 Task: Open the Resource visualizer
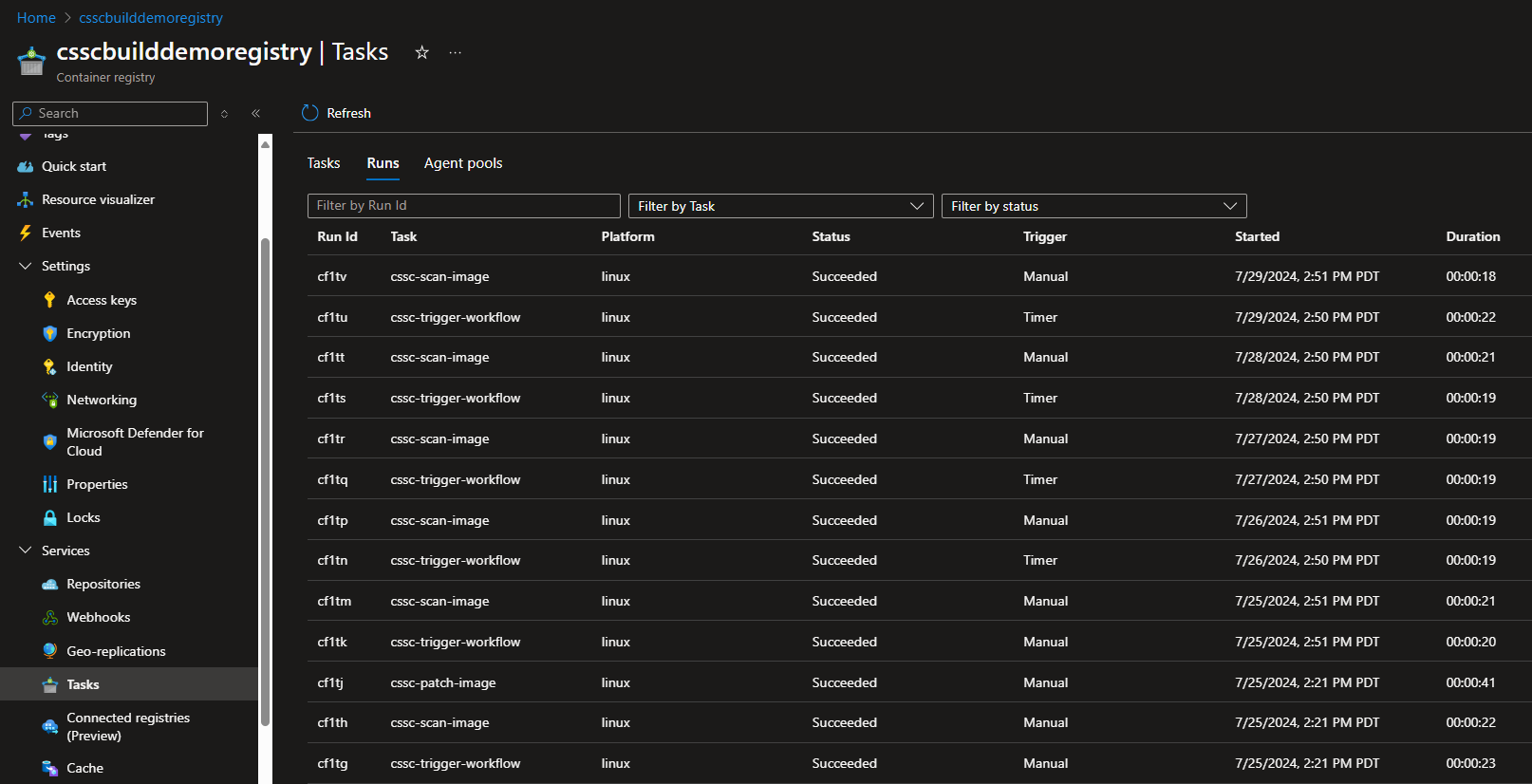[x=97, y=199]
